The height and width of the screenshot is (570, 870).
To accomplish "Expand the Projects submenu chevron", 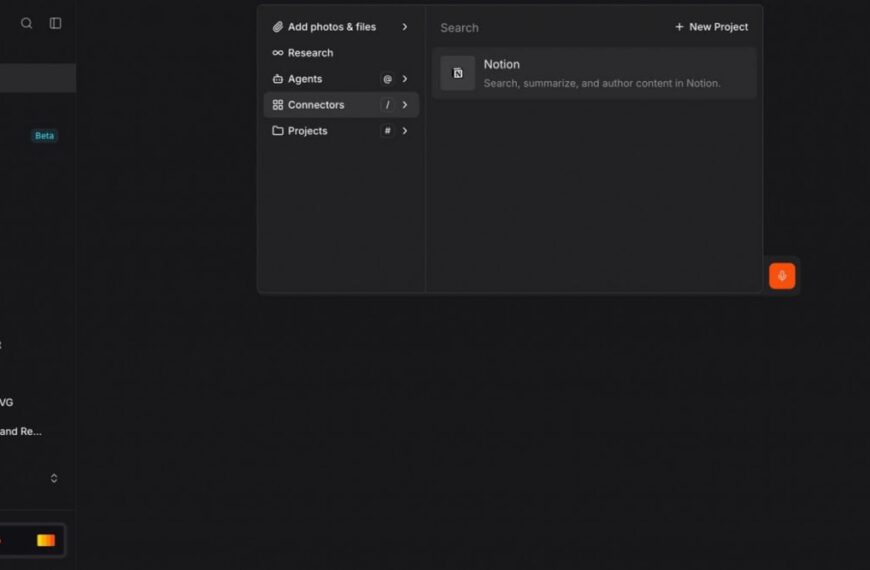I will point(405,131).
